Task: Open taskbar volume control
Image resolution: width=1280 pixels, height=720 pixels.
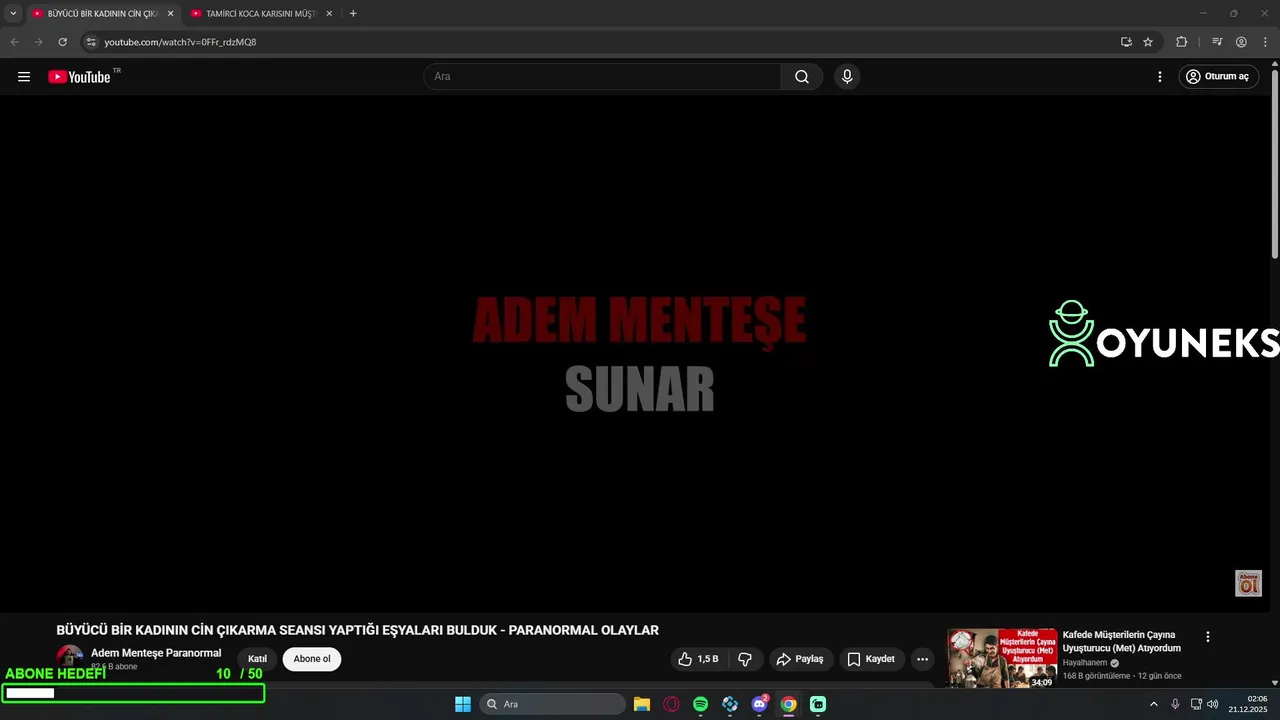Action: pos(1213,704)
